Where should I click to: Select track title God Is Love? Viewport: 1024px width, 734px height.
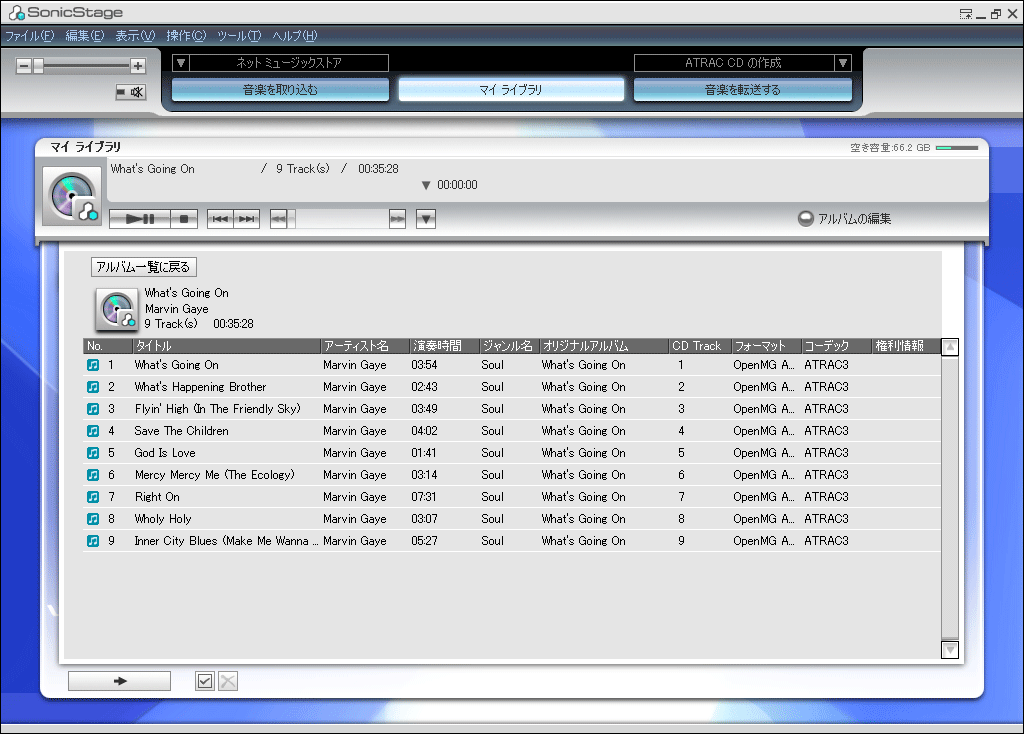165,453
